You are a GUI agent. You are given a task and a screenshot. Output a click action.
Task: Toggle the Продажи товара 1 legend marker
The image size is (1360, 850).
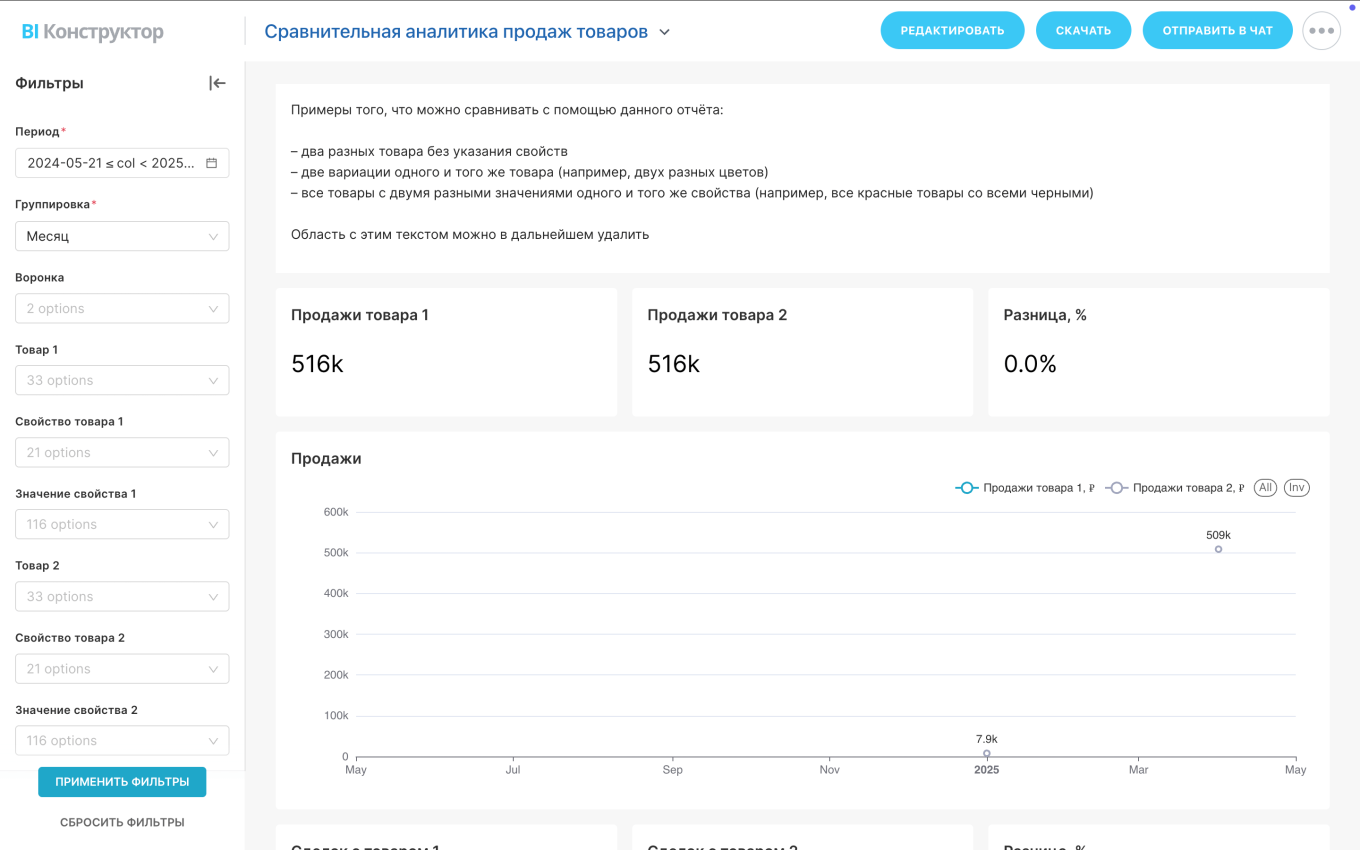[967, 487]
